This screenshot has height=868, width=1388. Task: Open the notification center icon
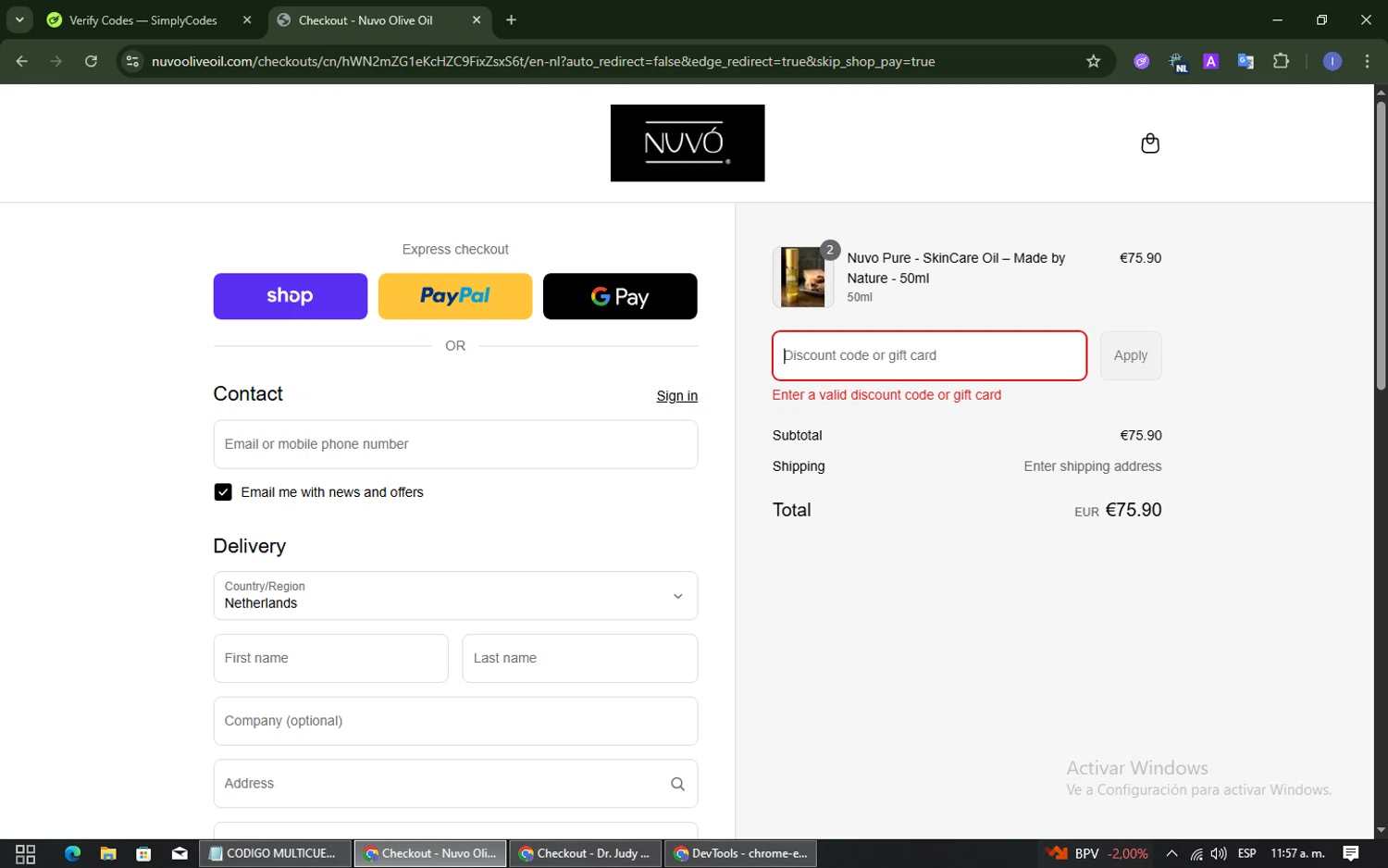[x=1351, y=853]
